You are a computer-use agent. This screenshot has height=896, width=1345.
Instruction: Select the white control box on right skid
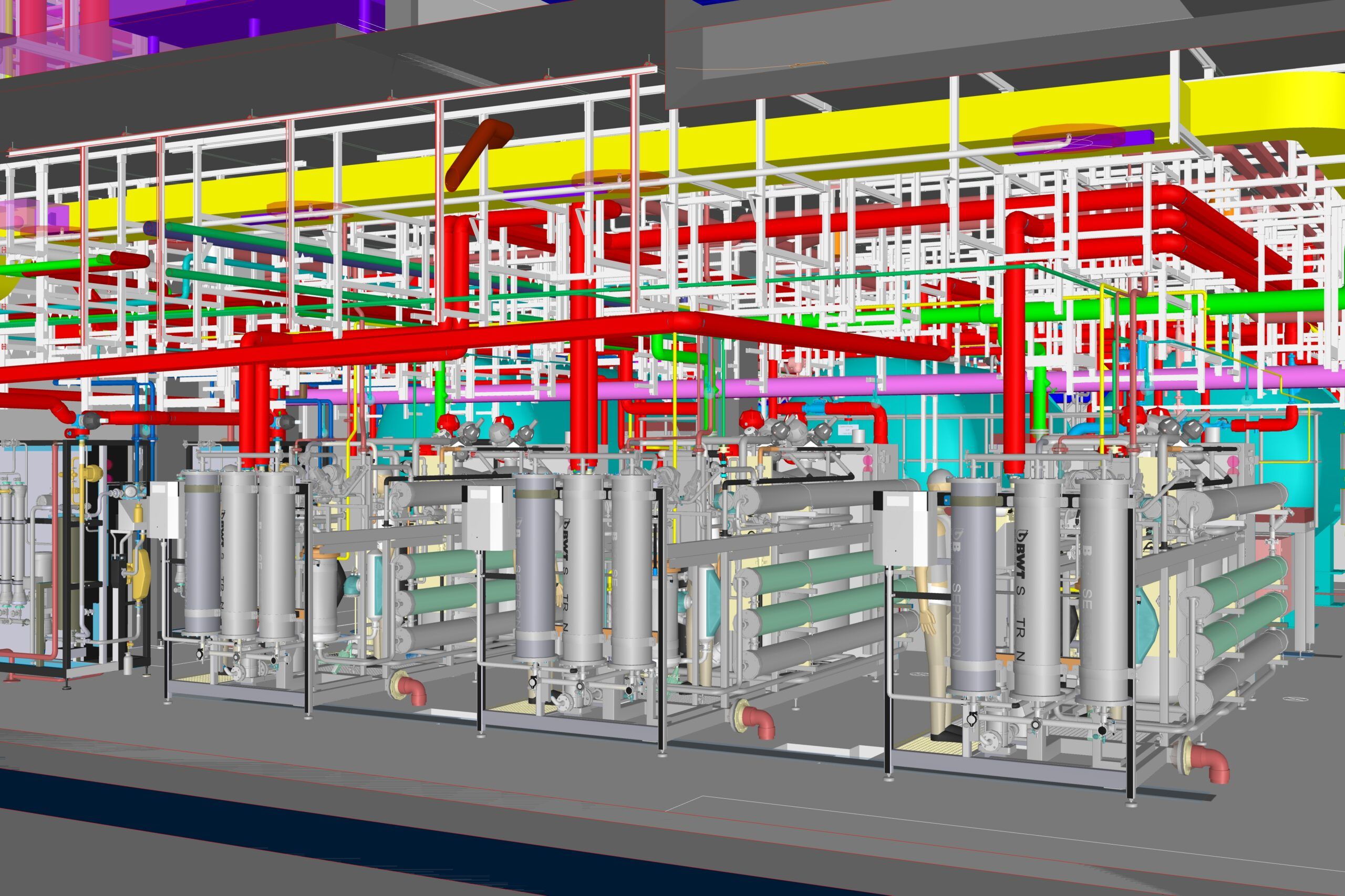901,527
